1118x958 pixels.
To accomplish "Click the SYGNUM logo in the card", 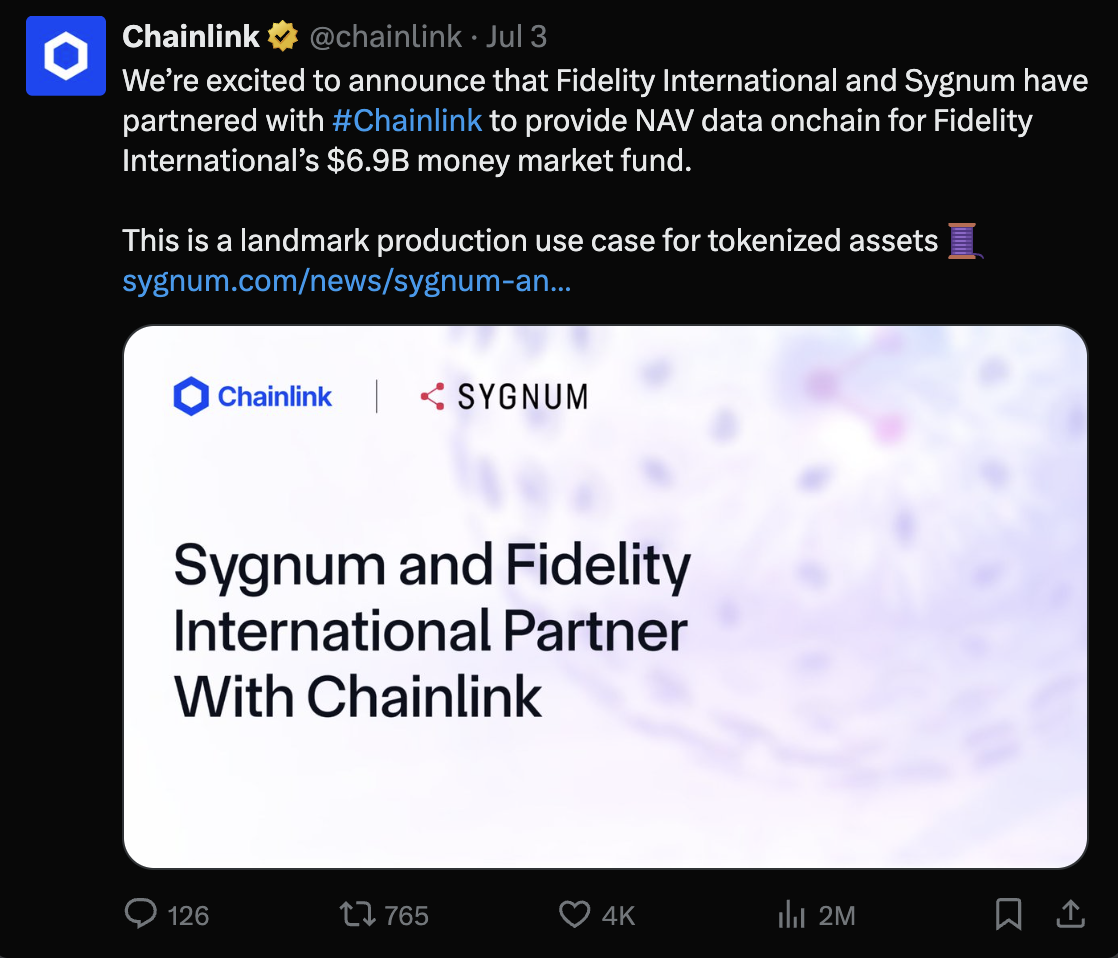I will (504, 396).
